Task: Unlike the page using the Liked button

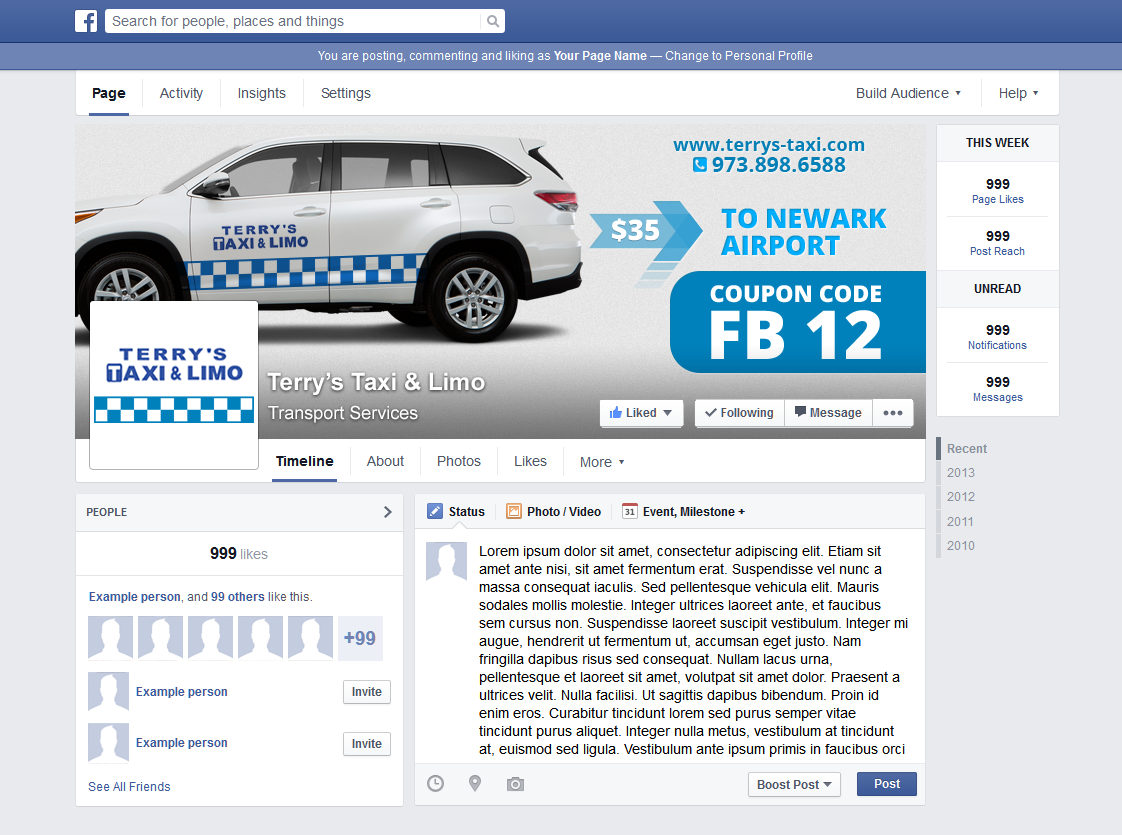Action: (640, 412)
